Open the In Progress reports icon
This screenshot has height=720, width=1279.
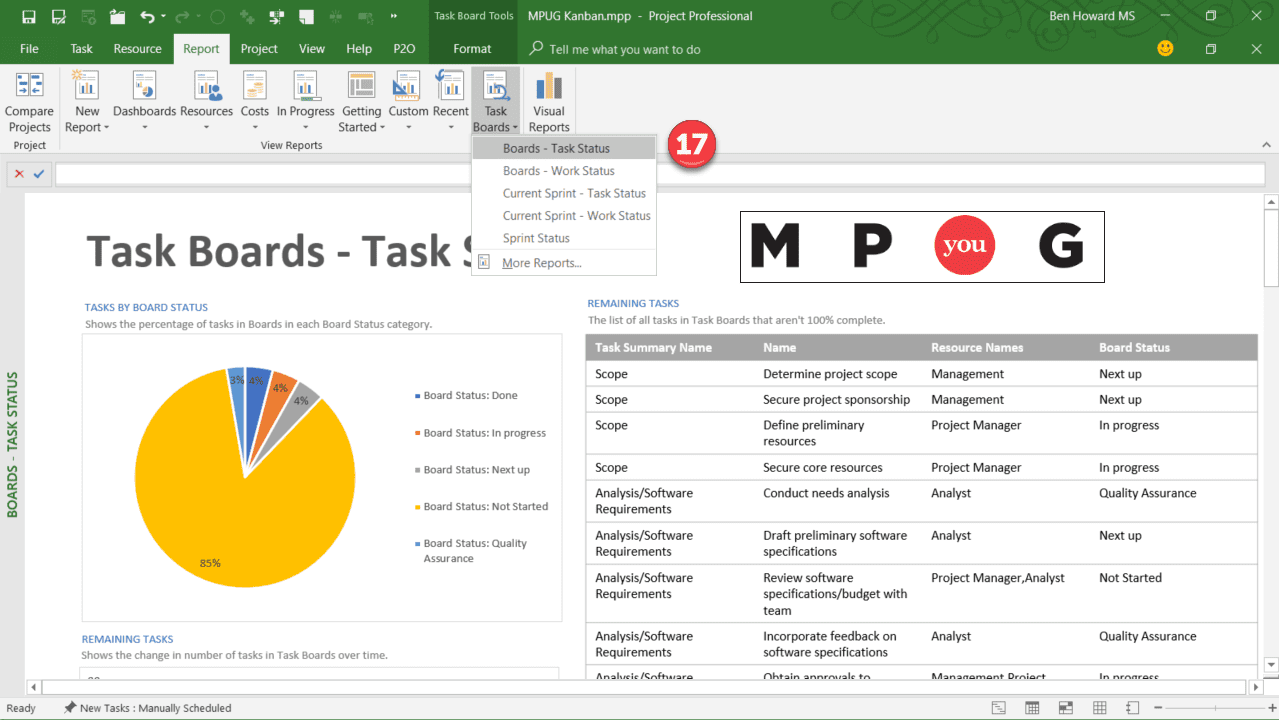[305, 88]
